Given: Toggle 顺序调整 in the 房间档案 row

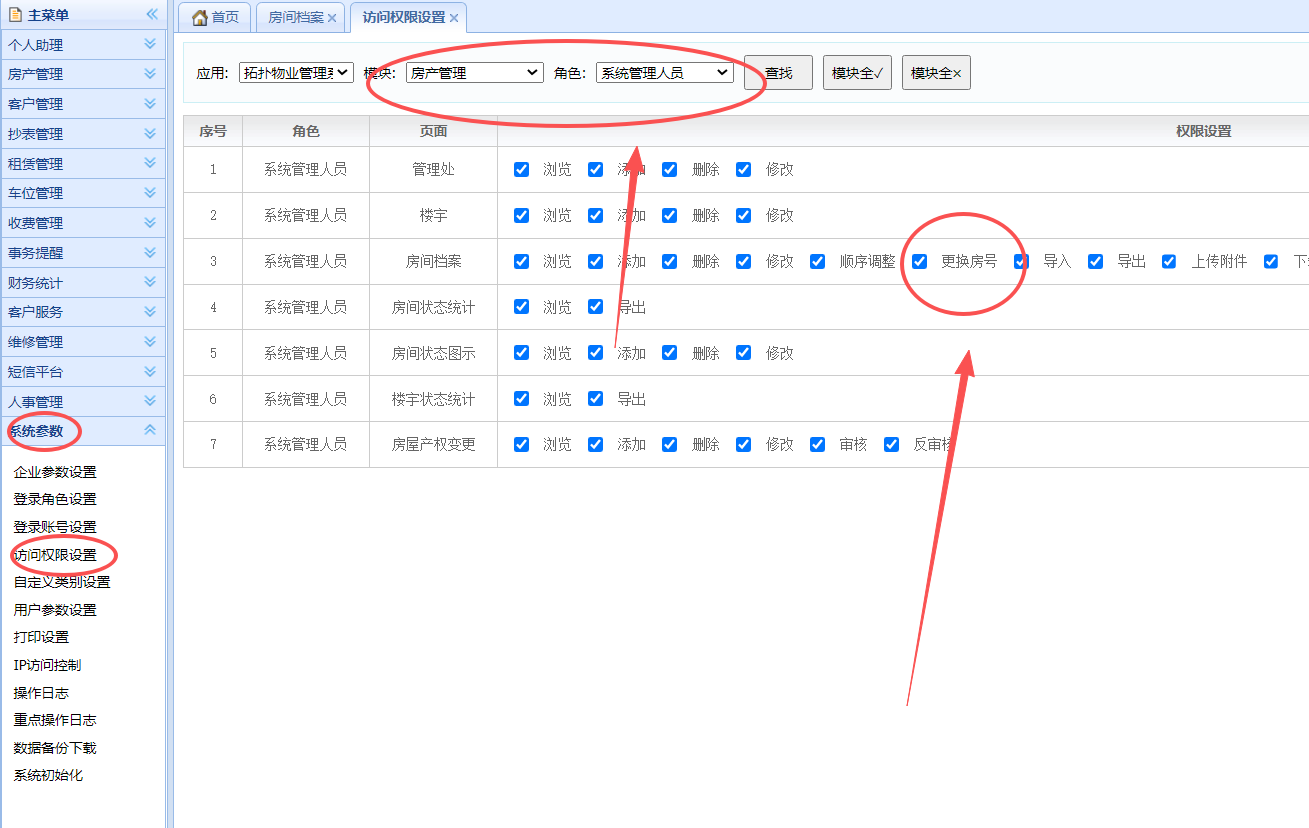Looking at the screenshot, I should [817, 261].
